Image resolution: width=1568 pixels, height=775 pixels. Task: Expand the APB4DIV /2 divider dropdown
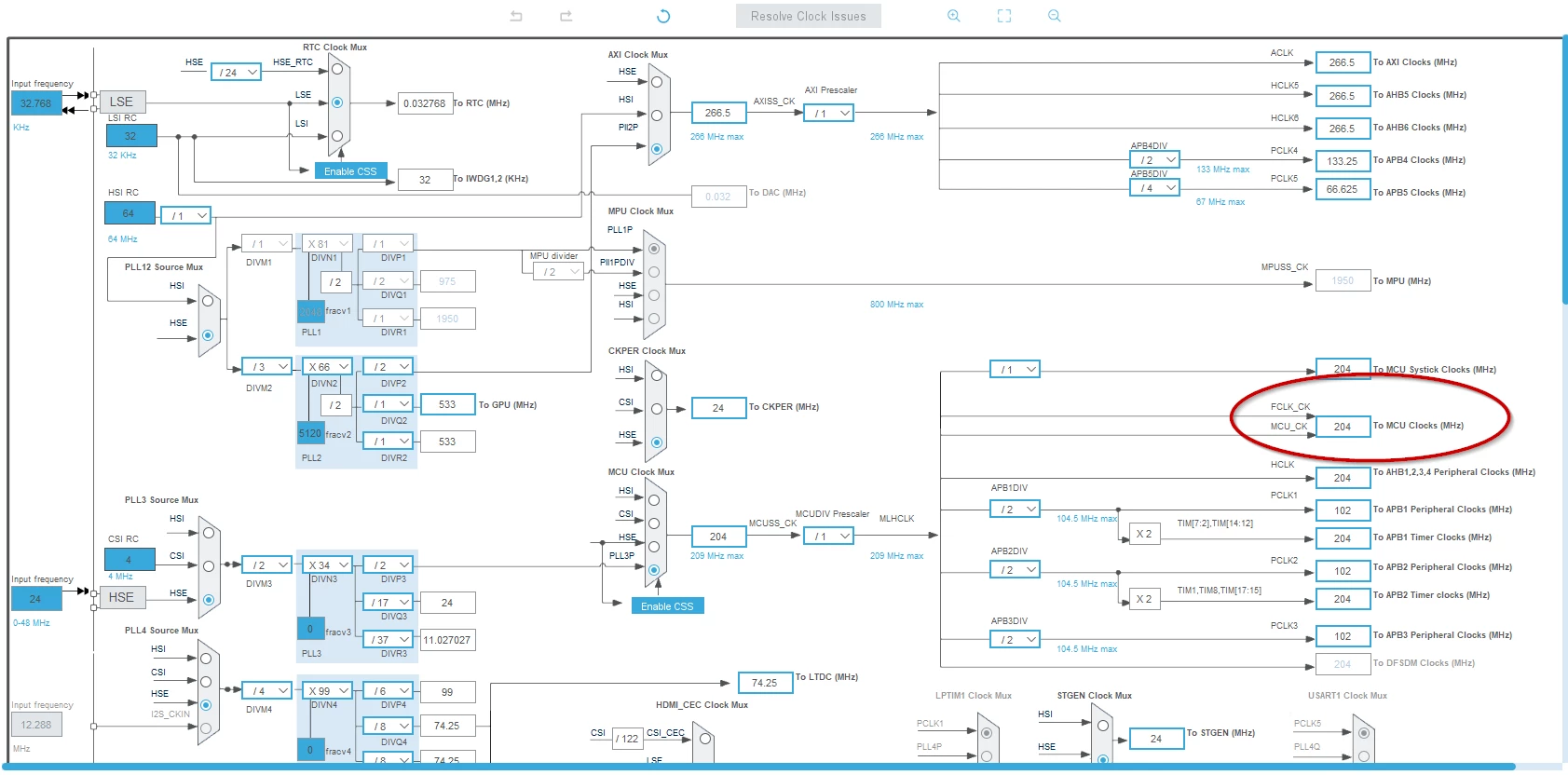coord(1154,160)
